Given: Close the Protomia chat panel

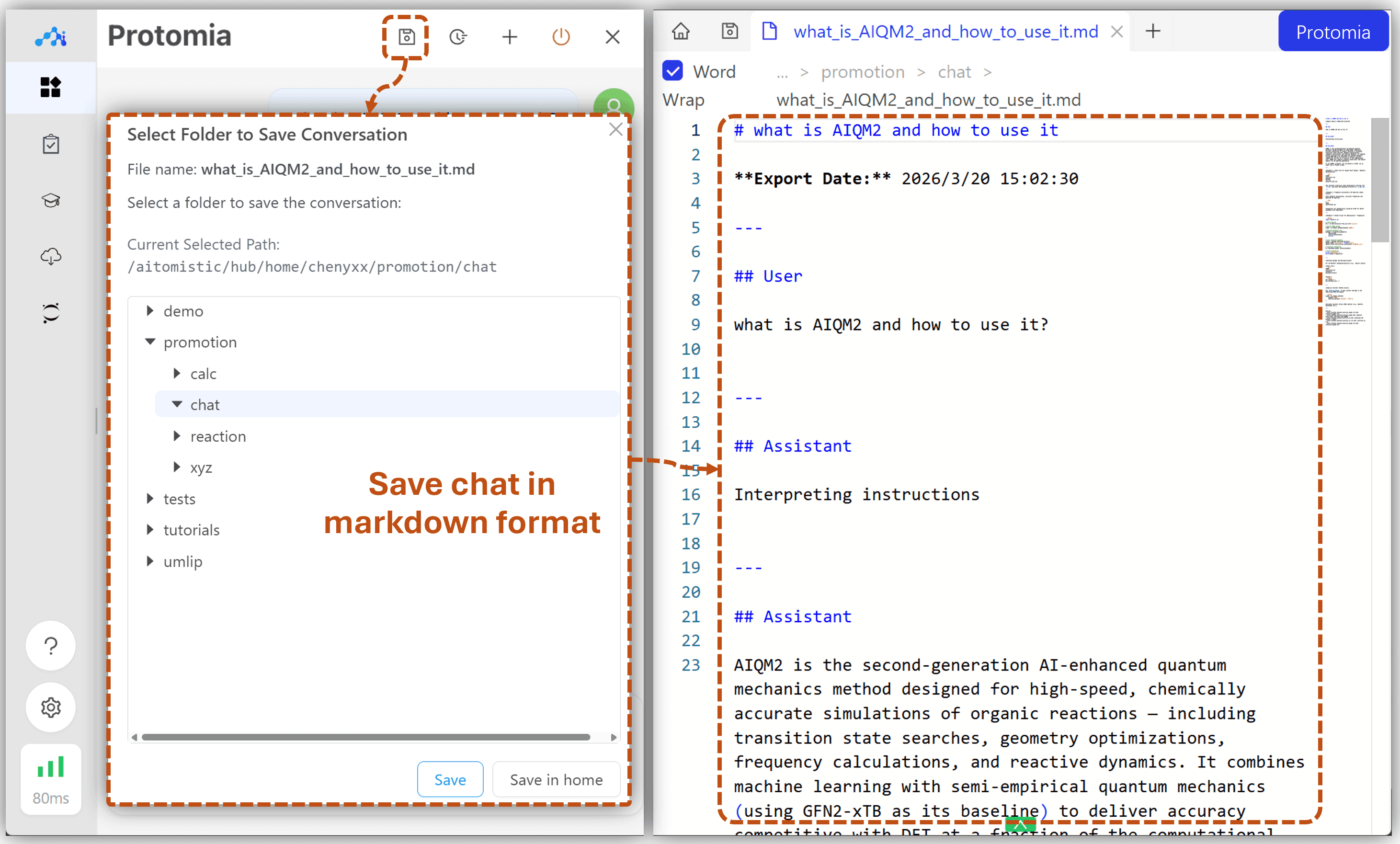Looking at the screenshot, I should 613,37.
